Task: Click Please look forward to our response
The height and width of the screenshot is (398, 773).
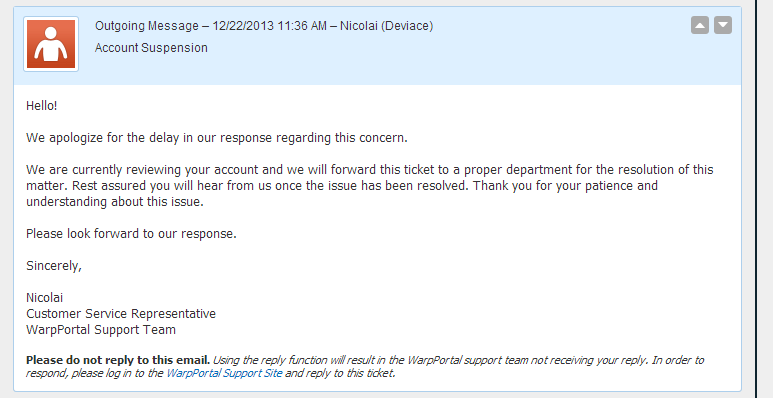Action: point(131,234)
